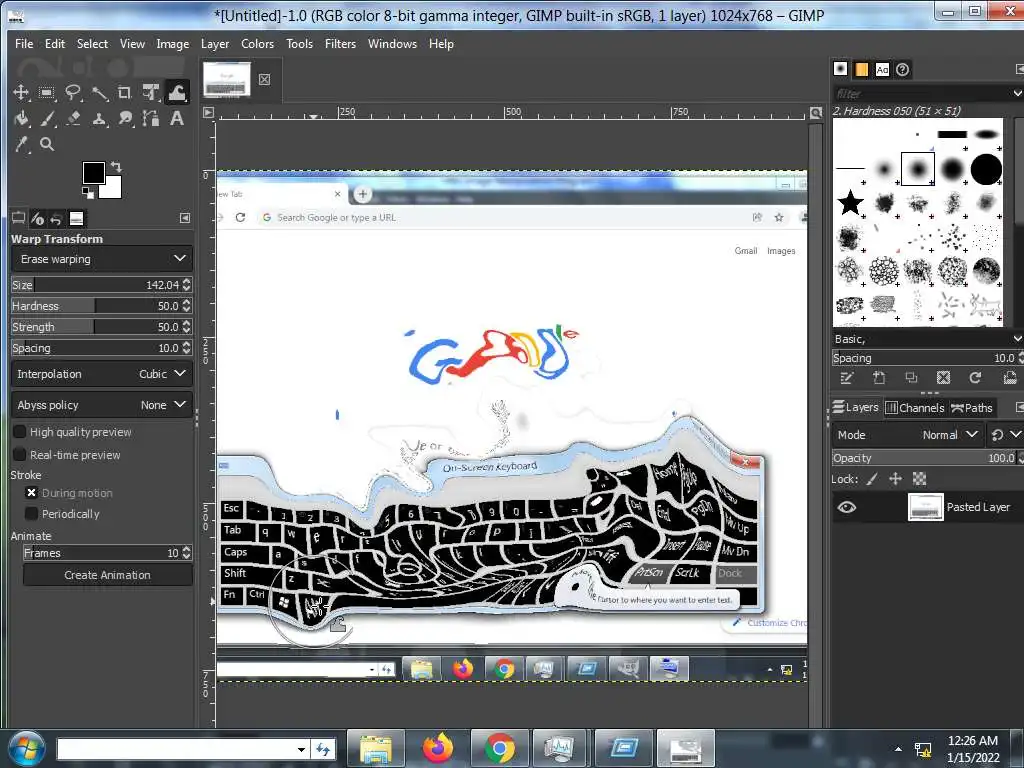This screenshot has width=1024, height=768.
Task: Open the Device Status tab
Action: (37, 219)
